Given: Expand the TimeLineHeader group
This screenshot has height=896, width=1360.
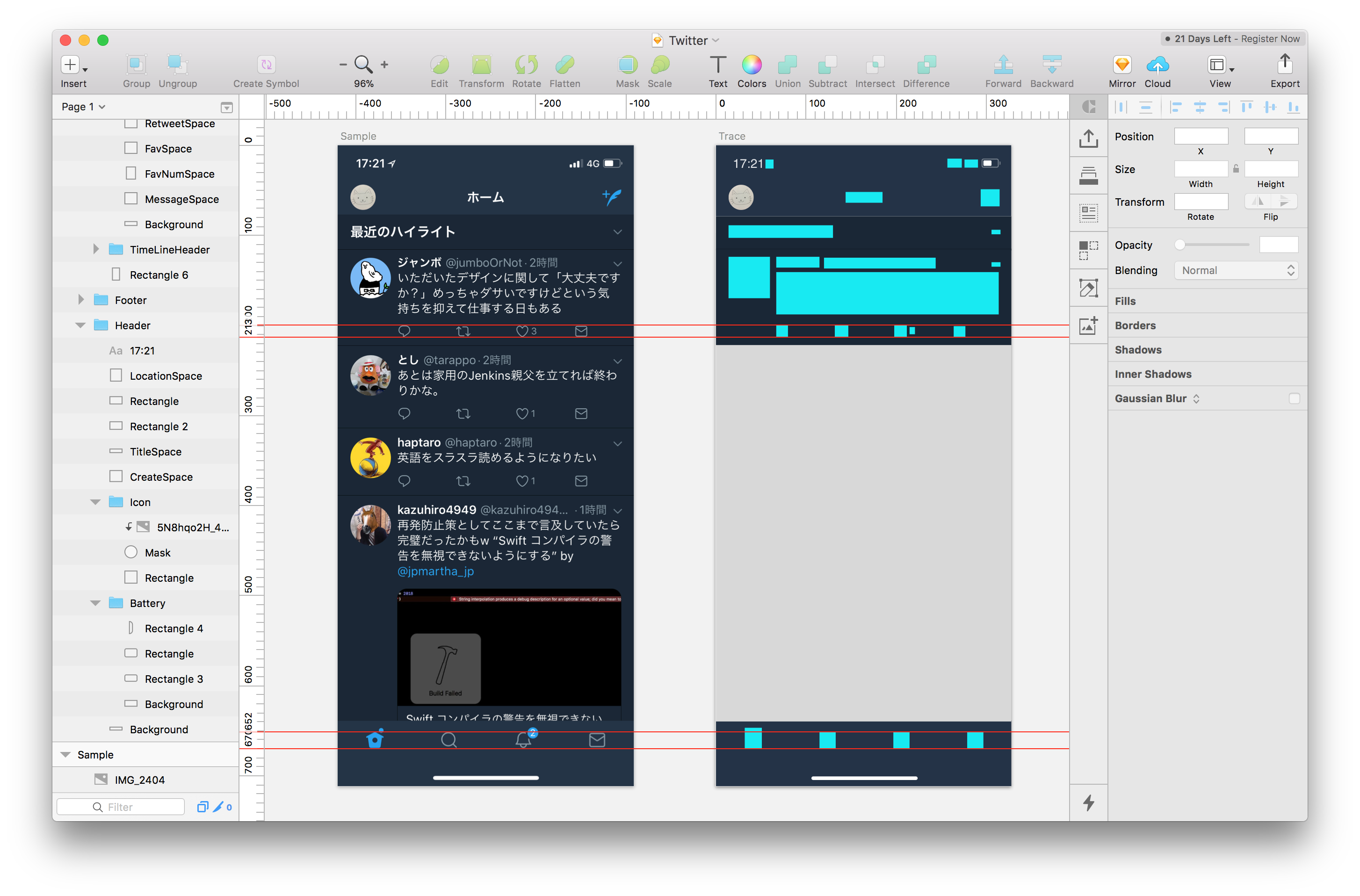Looking at the screenshot, I should coord(95,249).
